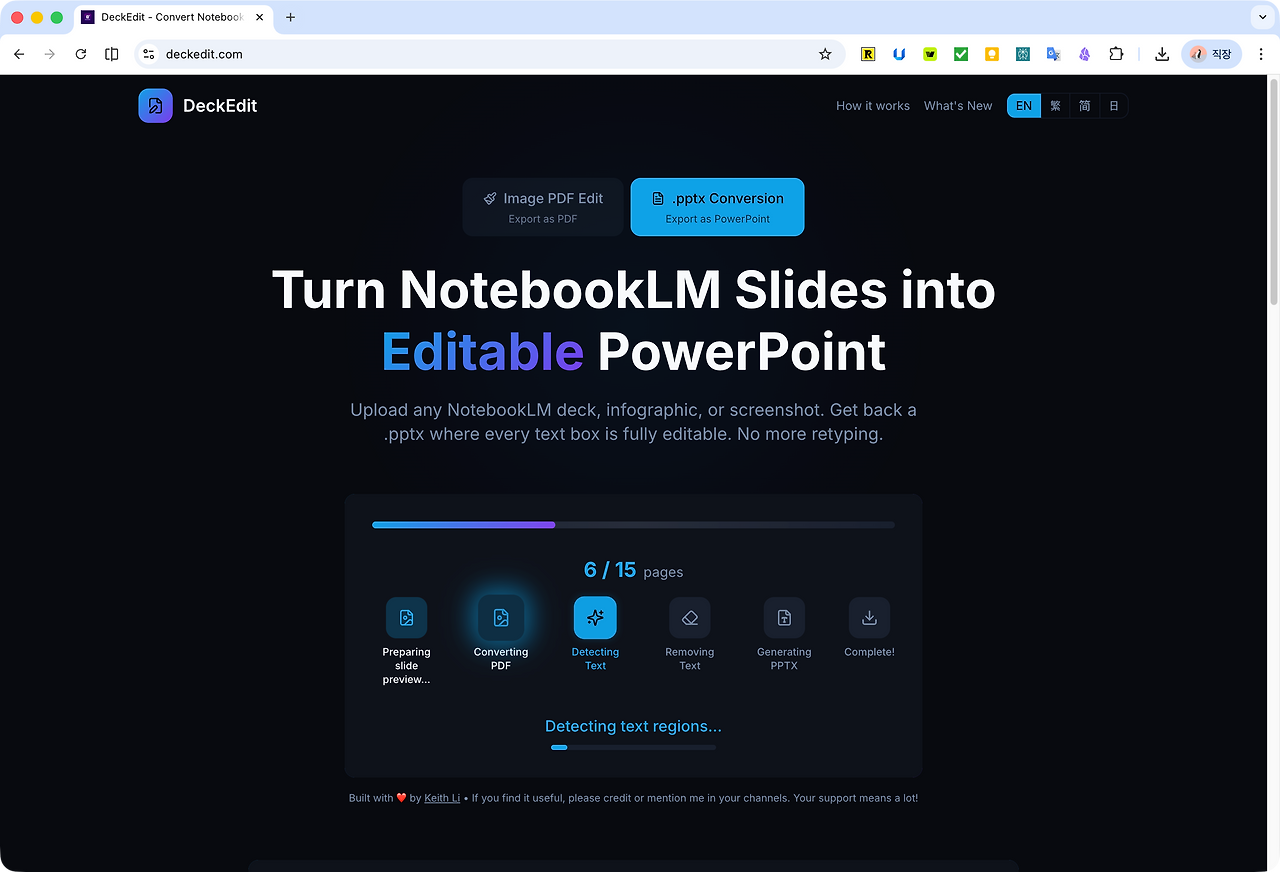This screenshot has height=872, width=1280.
Task: Open the How it works link
Action: point(873,106)
